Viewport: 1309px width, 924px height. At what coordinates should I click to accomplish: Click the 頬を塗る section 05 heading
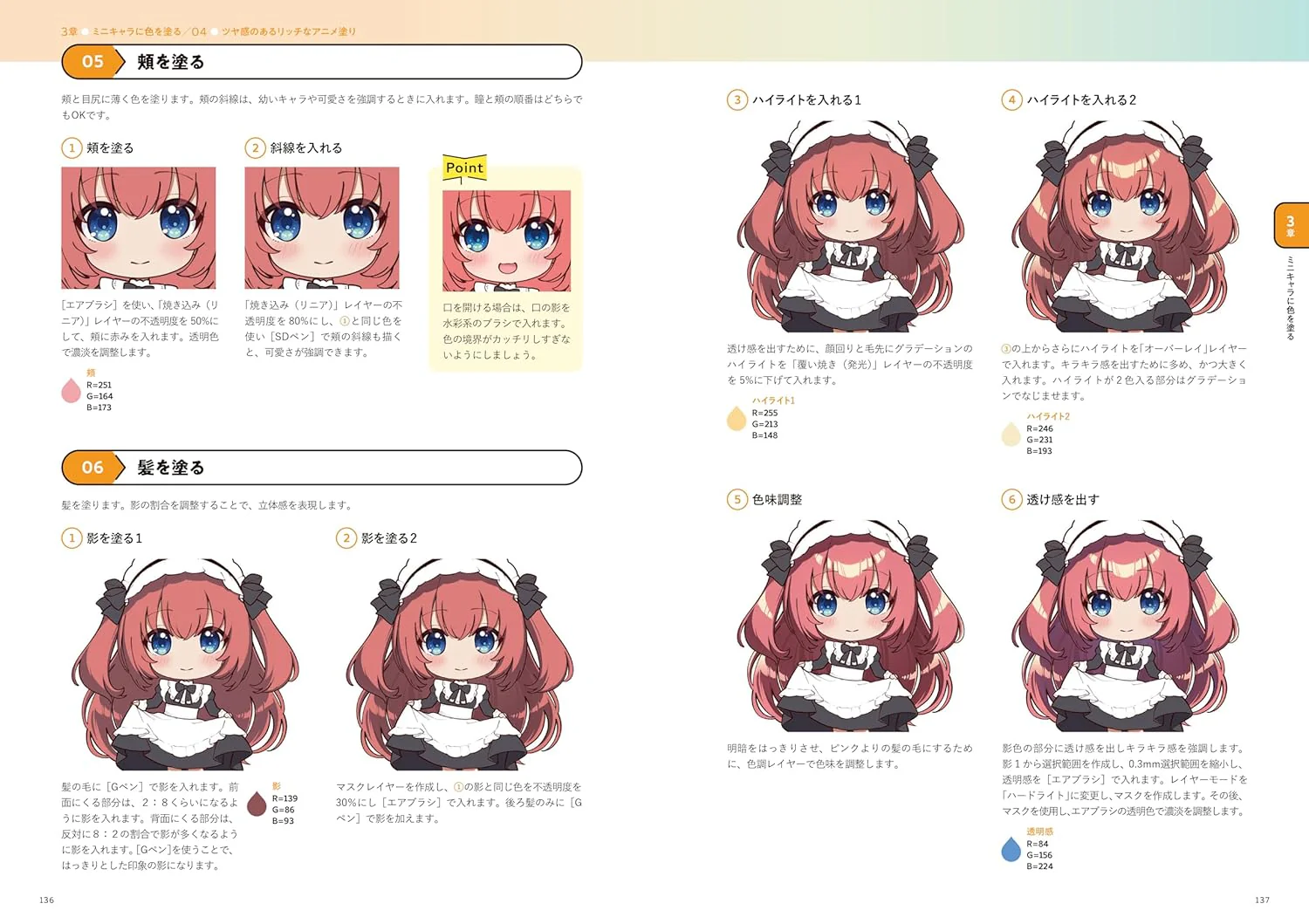tap(171, 62)
